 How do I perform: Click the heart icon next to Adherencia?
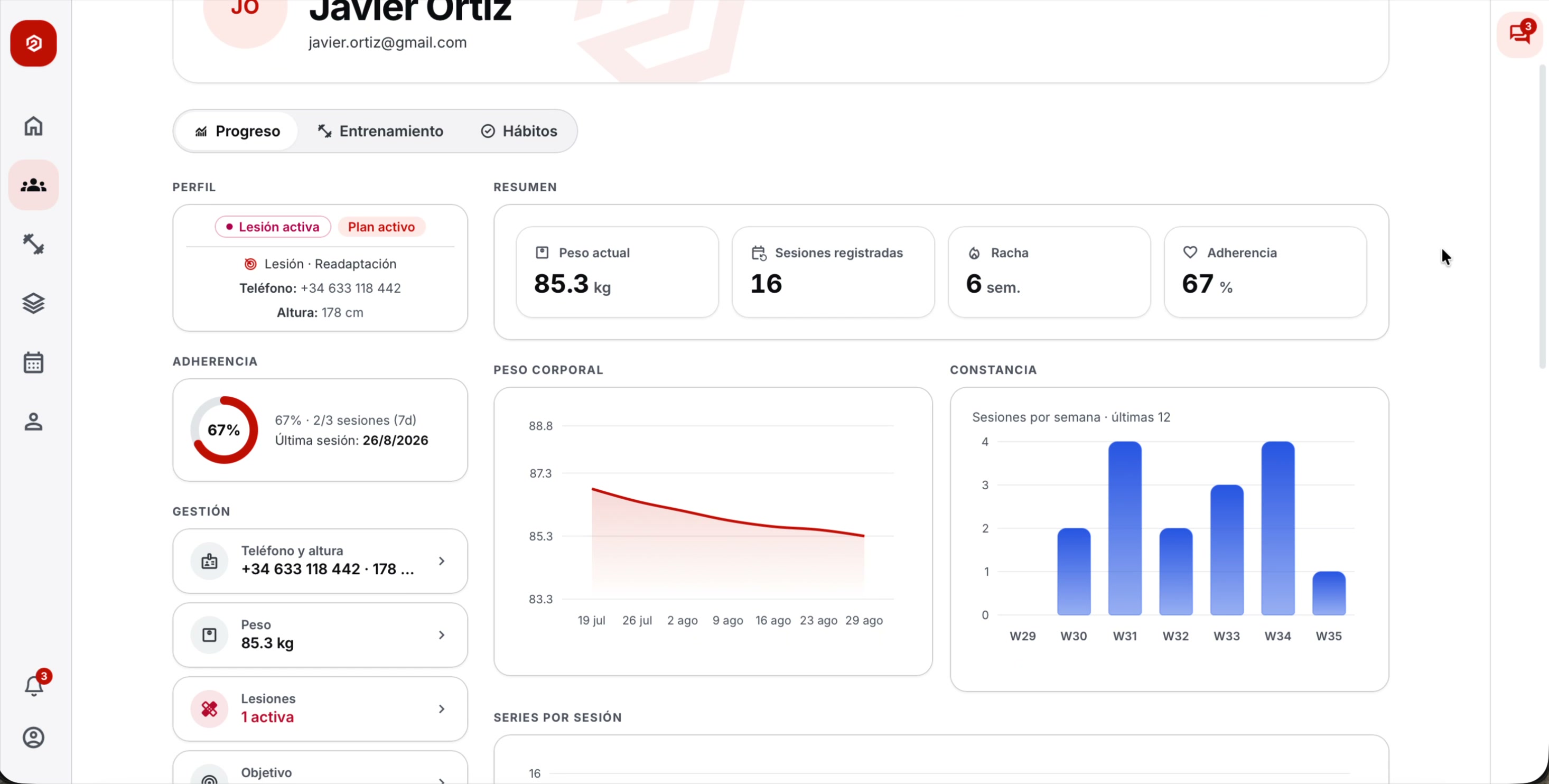[x=1190, y=253]
